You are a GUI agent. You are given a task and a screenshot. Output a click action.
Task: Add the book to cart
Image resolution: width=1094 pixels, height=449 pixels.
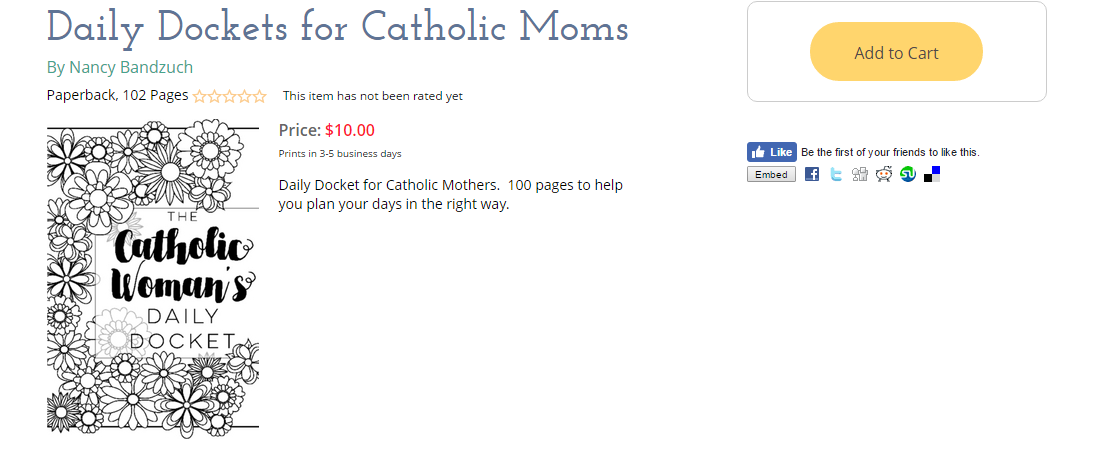pyautogui.click(x=896, y=52)
